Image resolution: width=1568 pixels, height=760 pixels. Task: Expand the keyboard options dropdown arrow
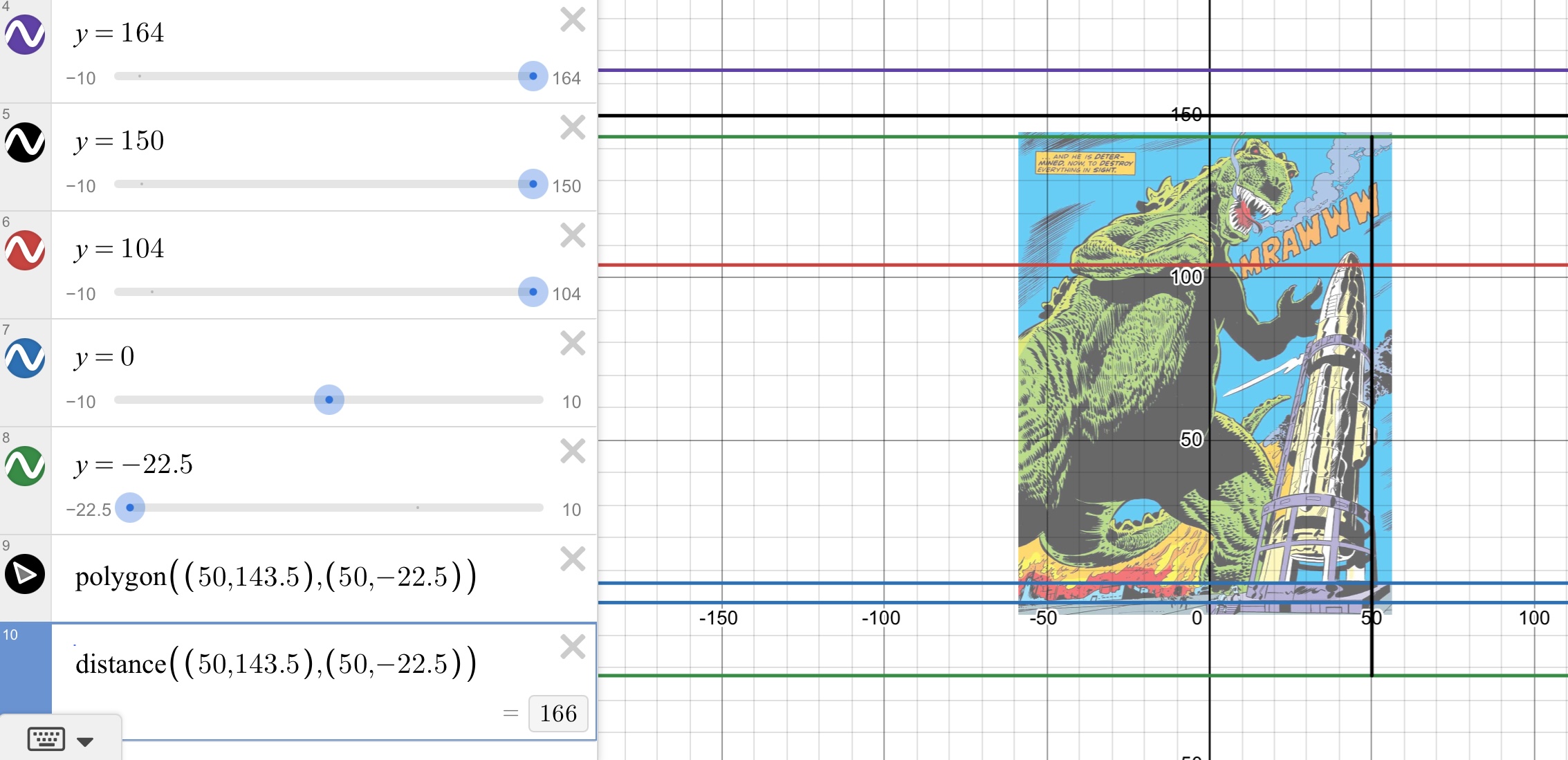85,742
